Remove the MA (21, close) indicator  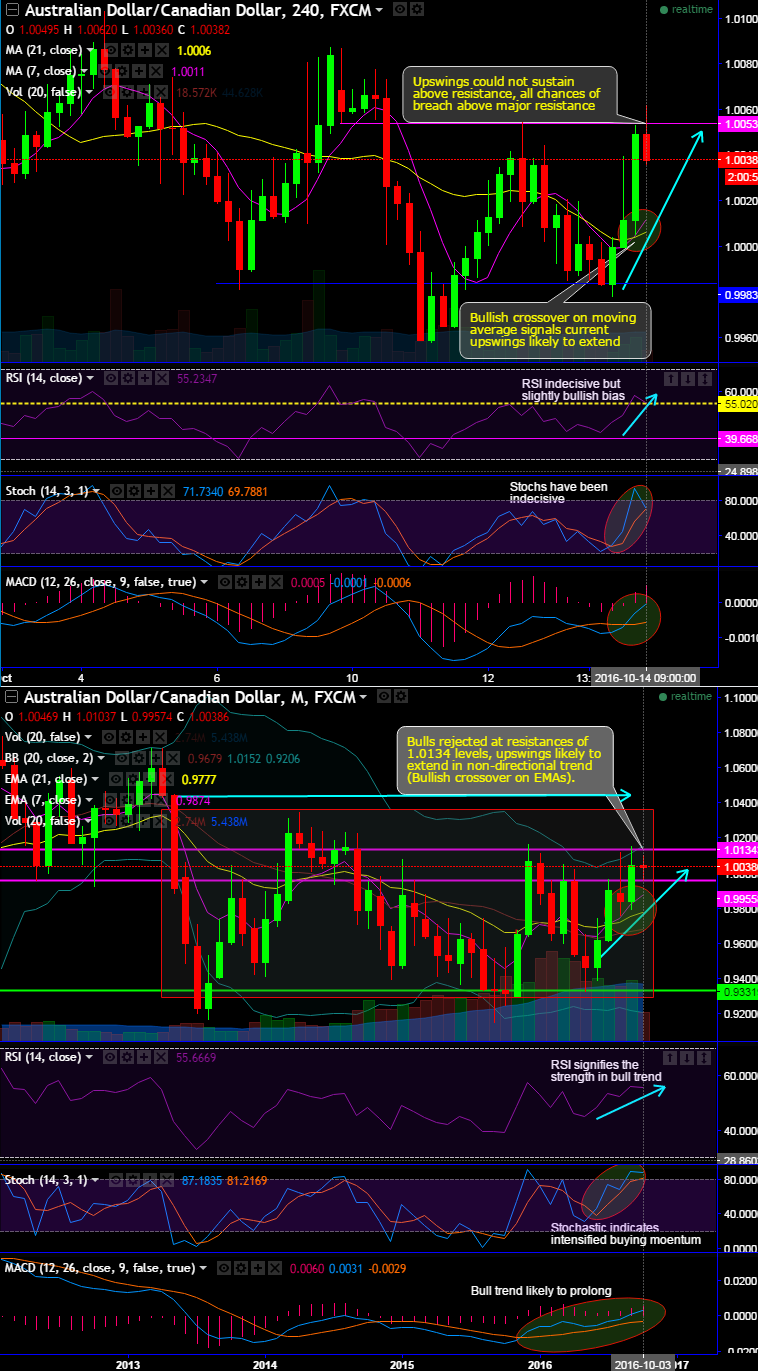[161, 50]
